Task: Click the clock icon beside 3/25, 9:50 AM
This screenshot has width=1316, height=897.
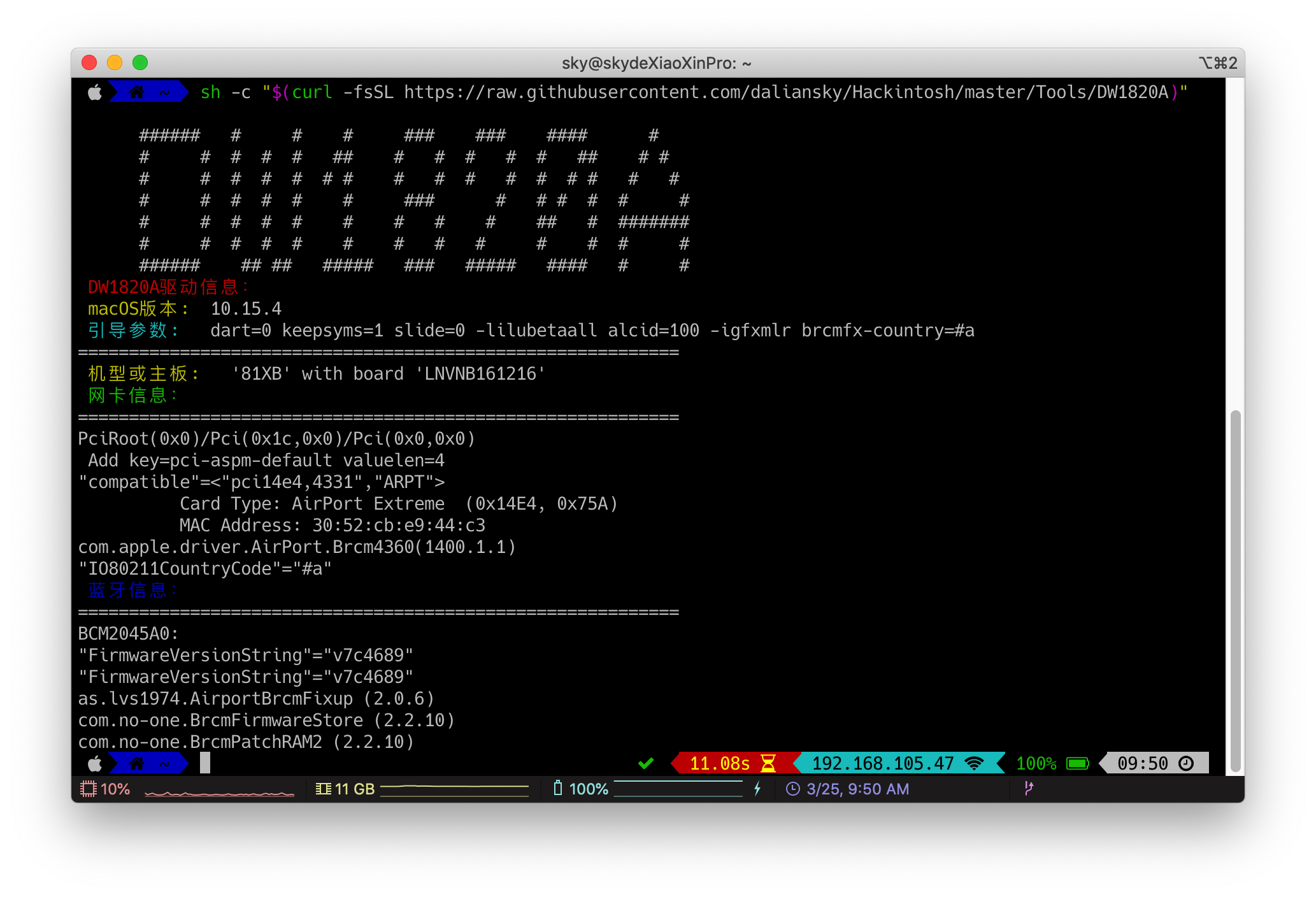Action: click(x=793, y=789)
